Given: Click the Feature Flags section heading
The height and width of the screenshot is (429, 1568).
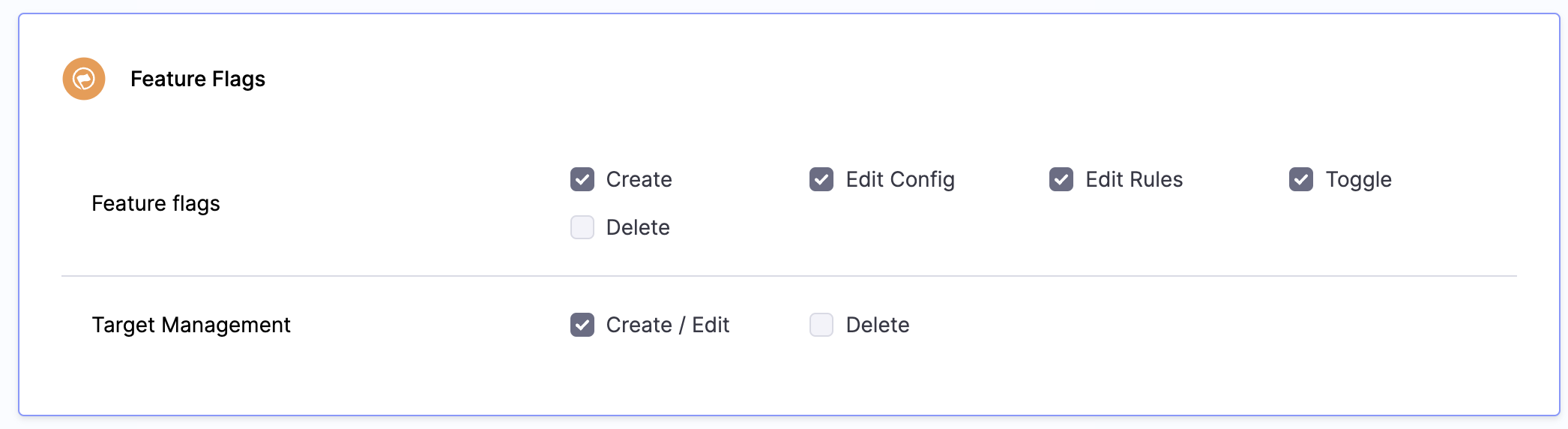Looking at the screenshot, I should pyautogui.click(x=197, y=79).
